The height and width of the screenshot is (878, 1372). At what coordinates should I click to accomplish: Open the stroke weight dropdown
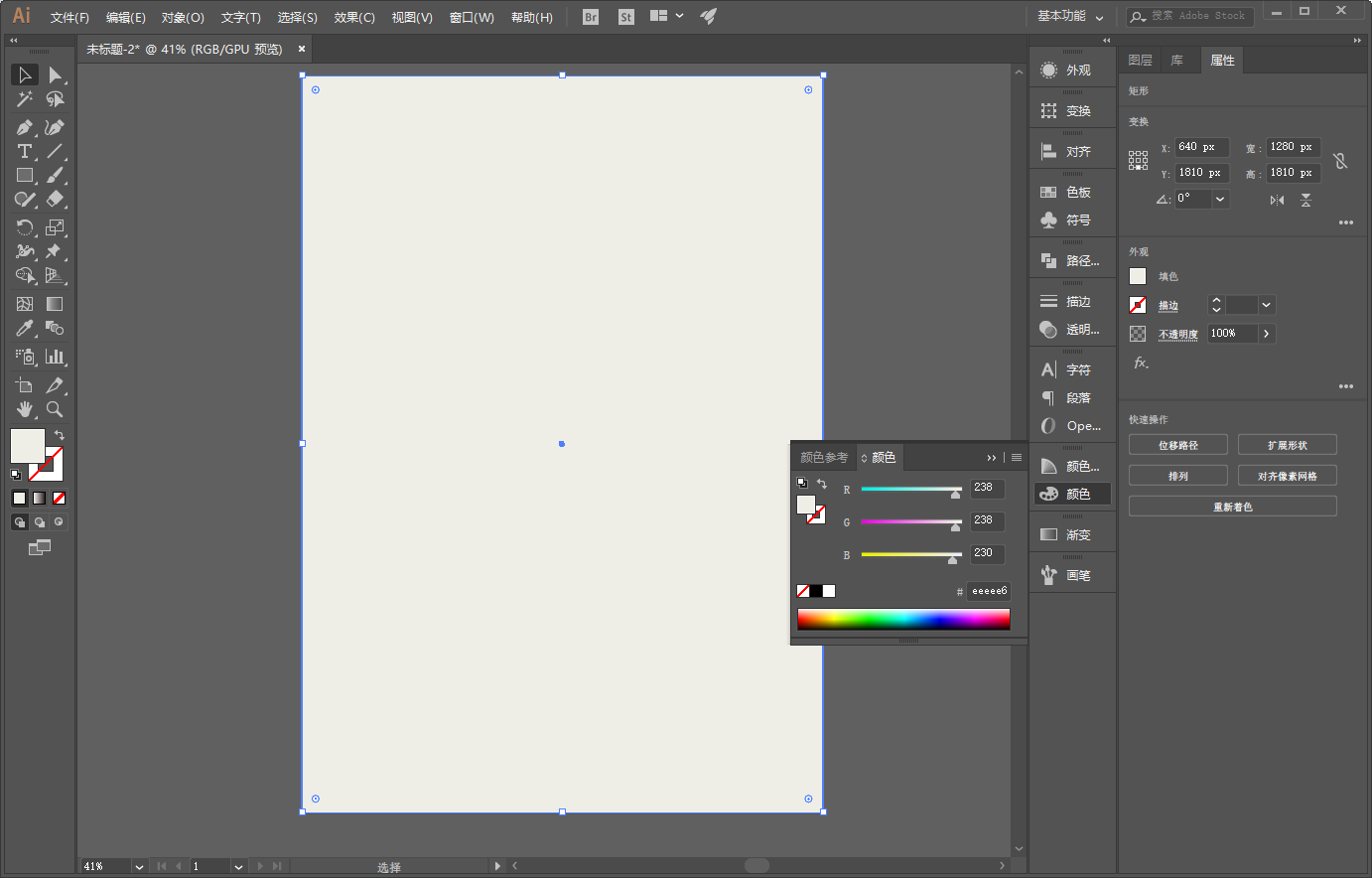pos(1266,305)
